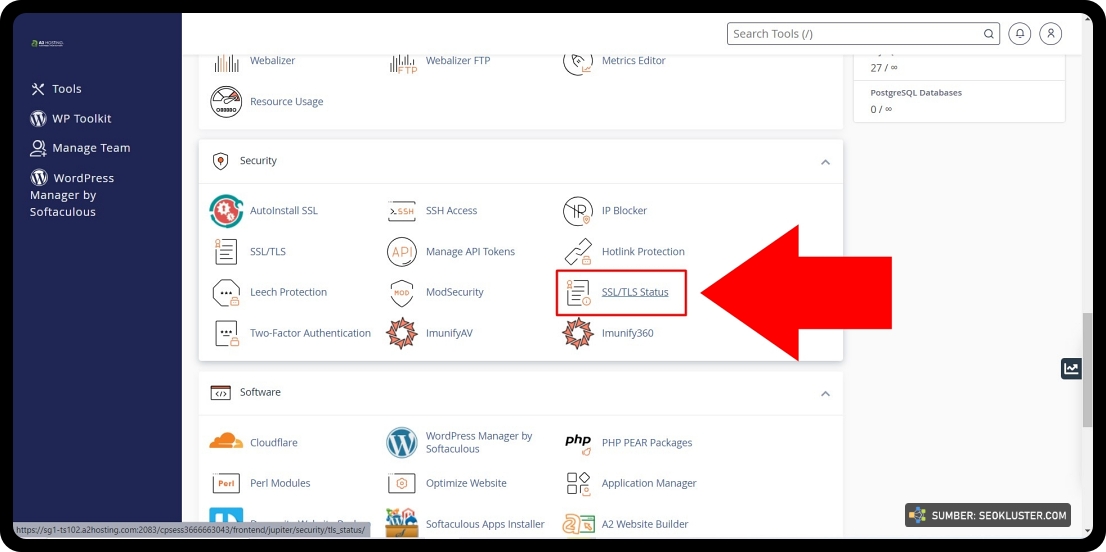Open the Manage API Tokens icon
This screenshot has height=552, width=1106.
point(402,252)
